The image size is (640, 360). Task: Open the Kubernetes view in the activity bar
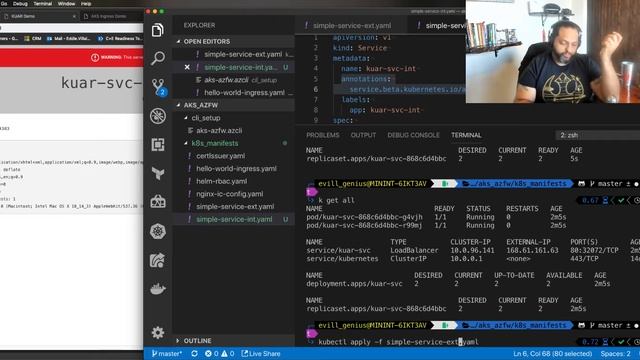(x=158, y=231)
